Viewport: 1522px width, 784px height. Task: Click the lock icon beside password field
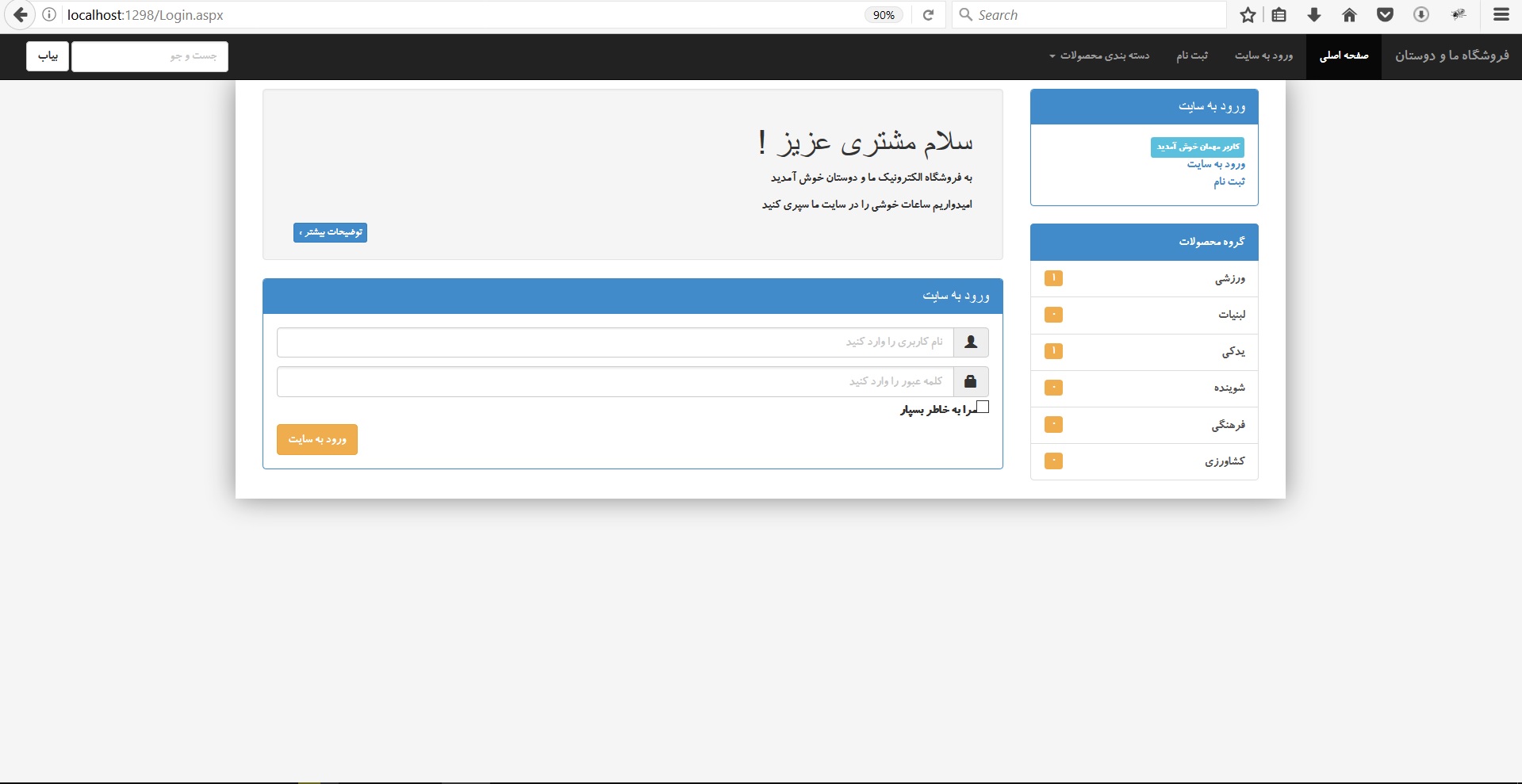click(971, 382)
